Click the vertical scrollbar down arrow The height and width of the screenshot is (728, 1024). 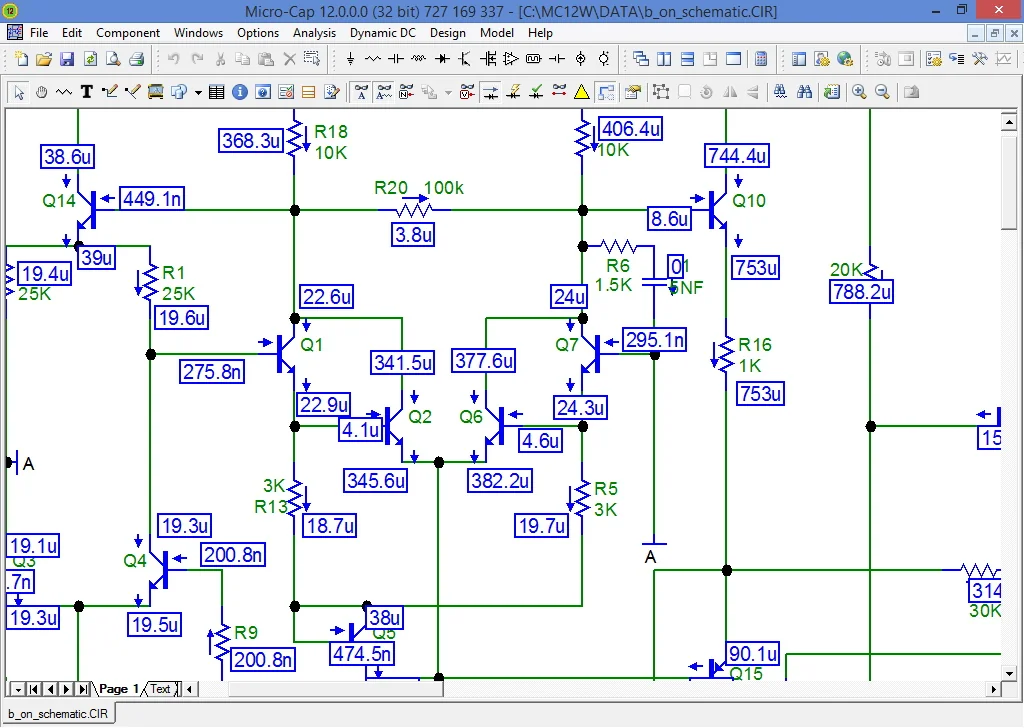[x=1010, y=672]
